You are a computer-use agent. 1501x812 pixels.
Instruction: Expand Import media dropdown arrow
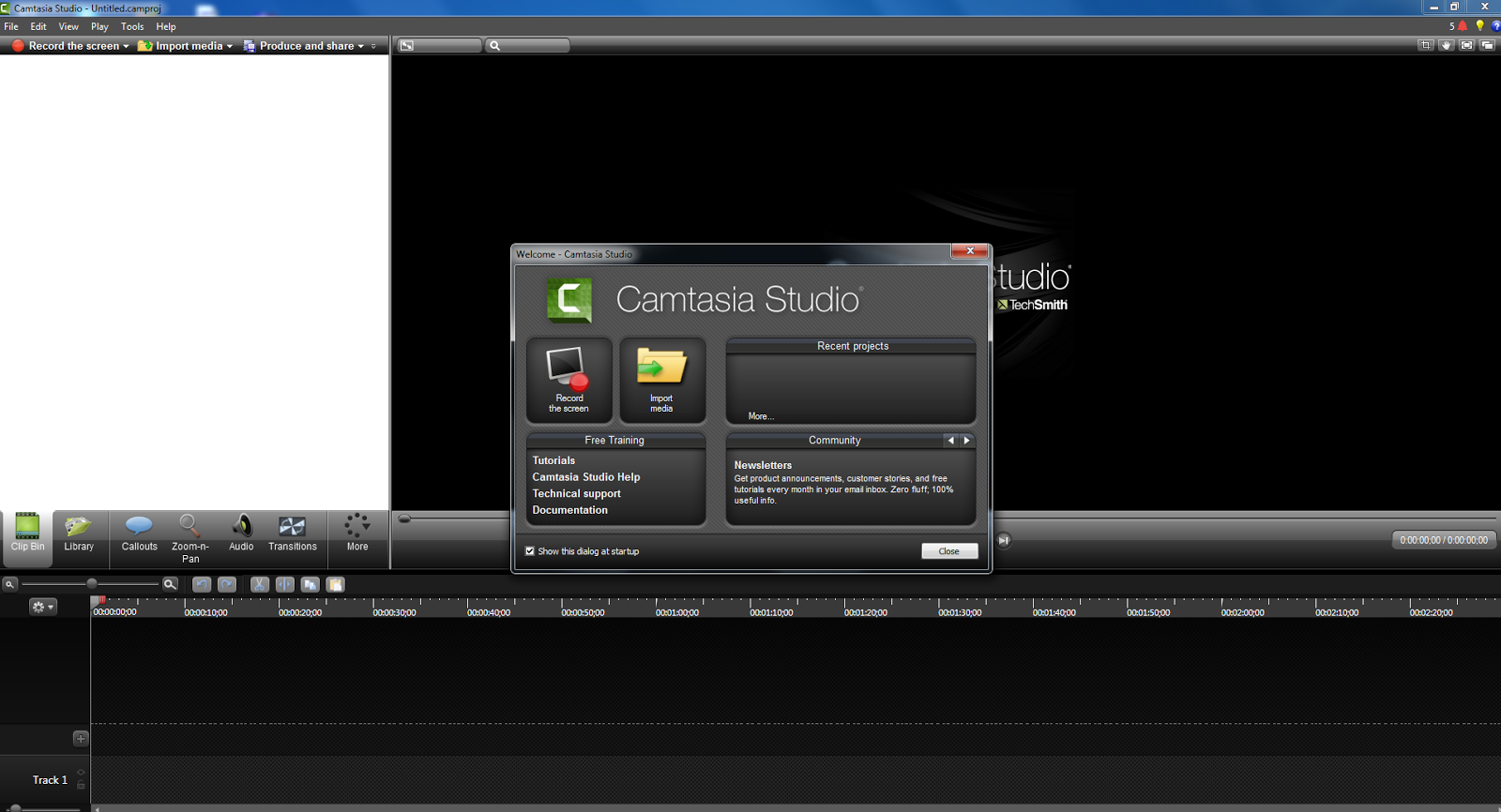click(x=229, y=46)
